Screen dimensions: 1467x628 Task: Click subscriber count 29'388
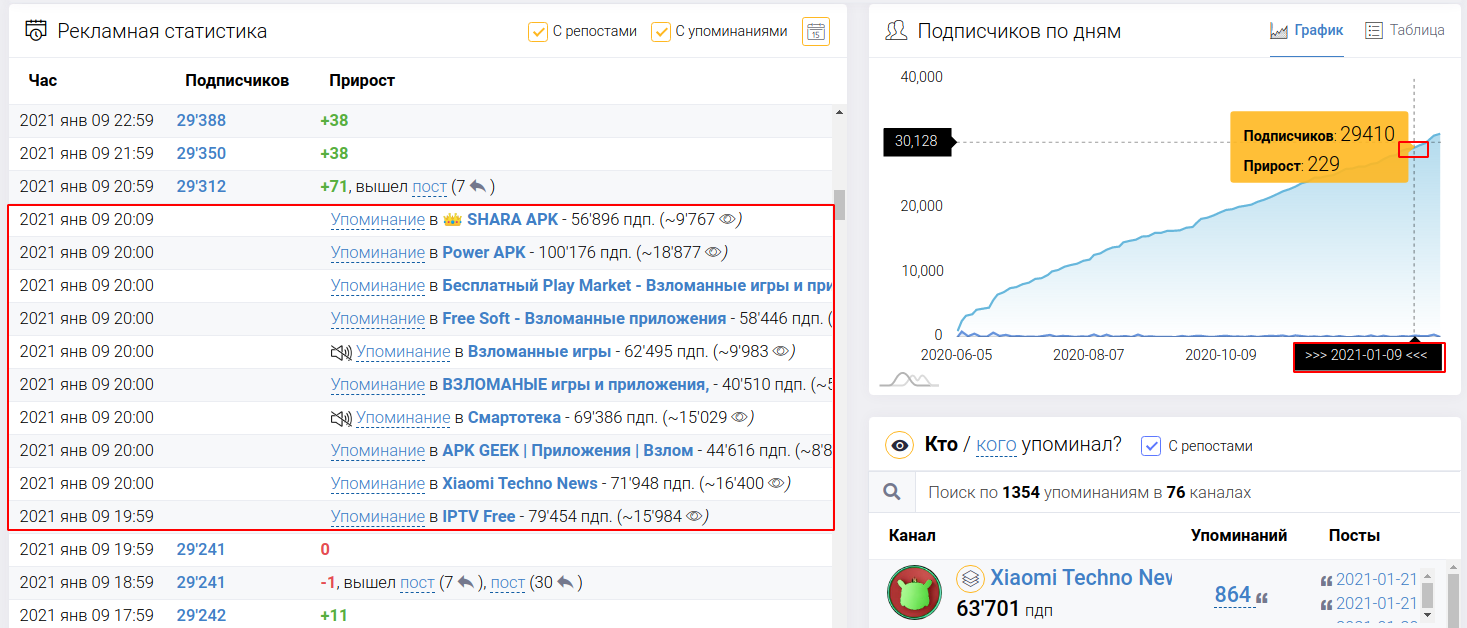click(201, 120)
